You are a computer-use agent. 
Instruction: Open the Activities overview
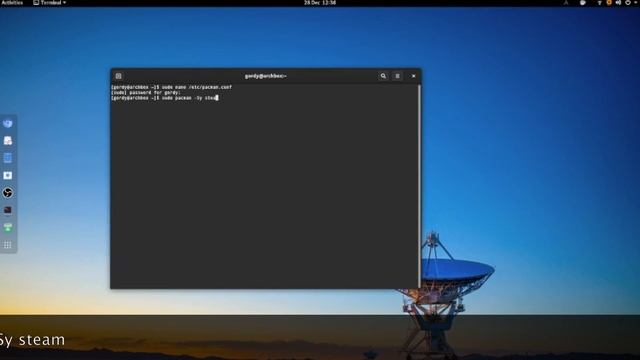pyautogui.click(x=12, y=2)
